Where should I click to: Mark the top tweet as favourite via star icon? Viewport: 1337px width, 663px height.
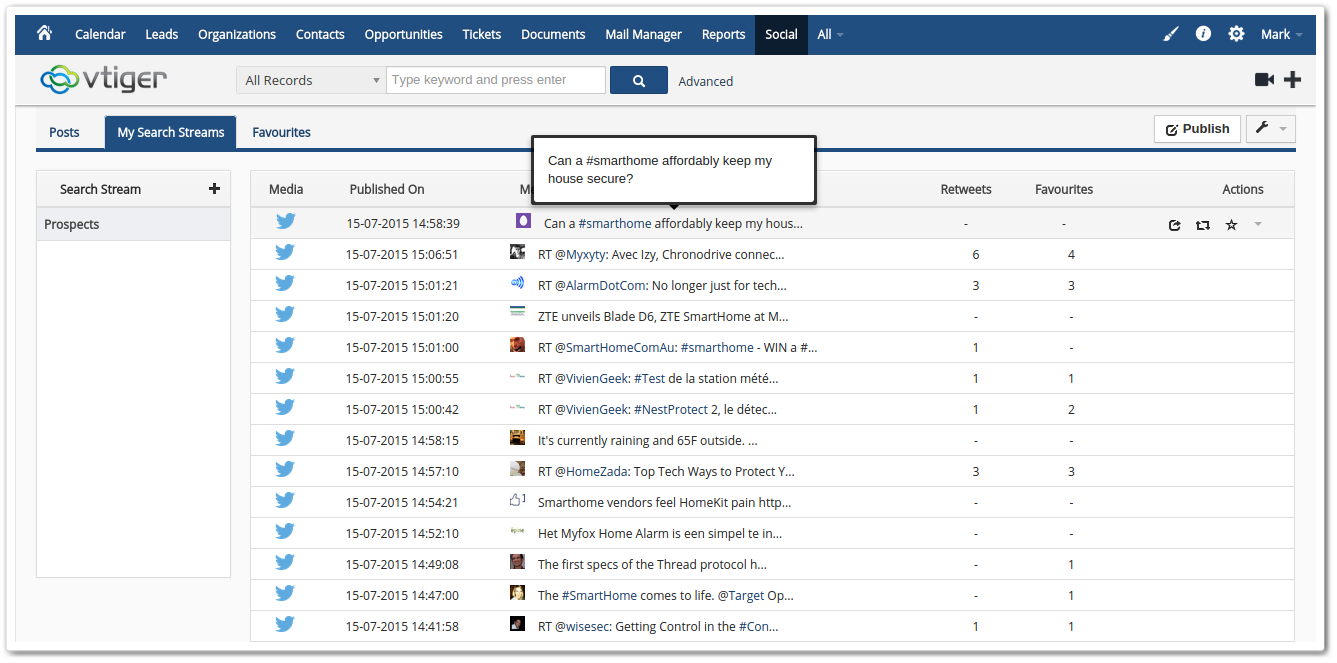coord(1231,224)
